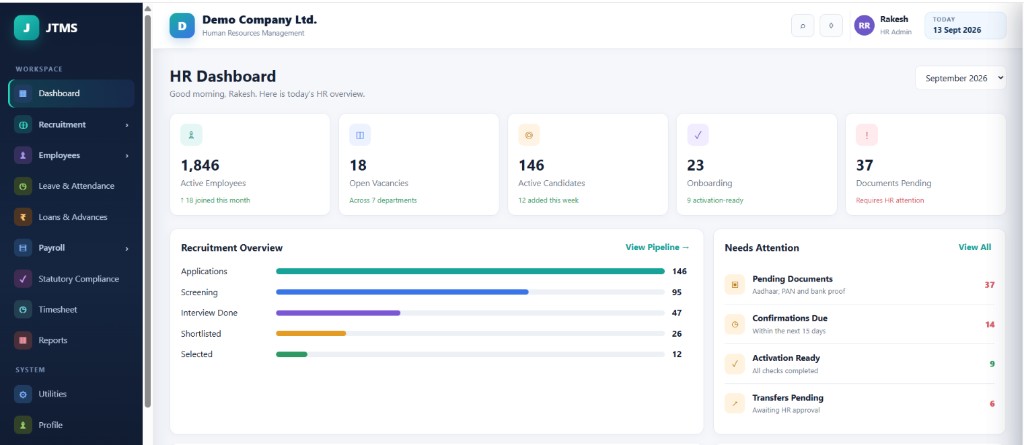Click the Onboarding checkmark card icon
The width and height of the screenshot is (1024, 445).
click(x=697, y=135)
